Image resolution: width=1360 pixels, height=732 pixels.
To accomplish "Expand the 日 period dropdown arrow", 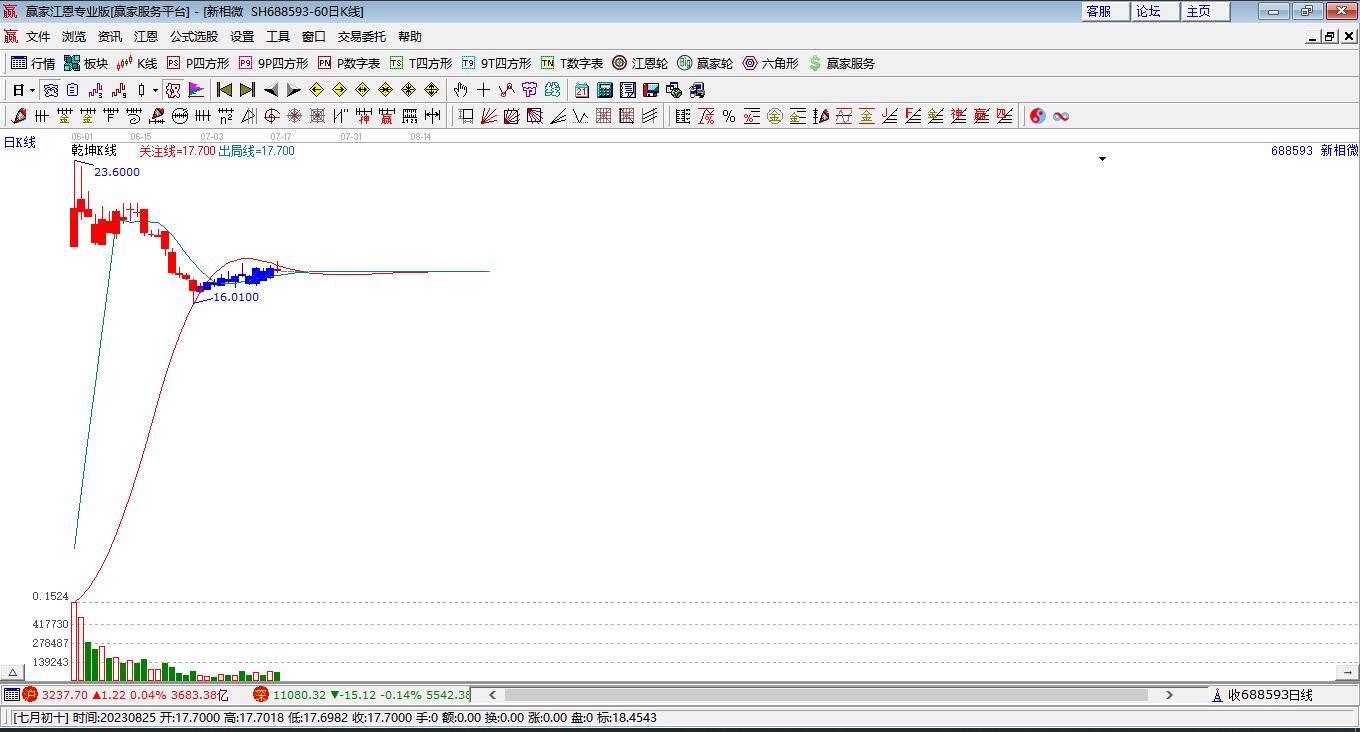I will (32, 90).
